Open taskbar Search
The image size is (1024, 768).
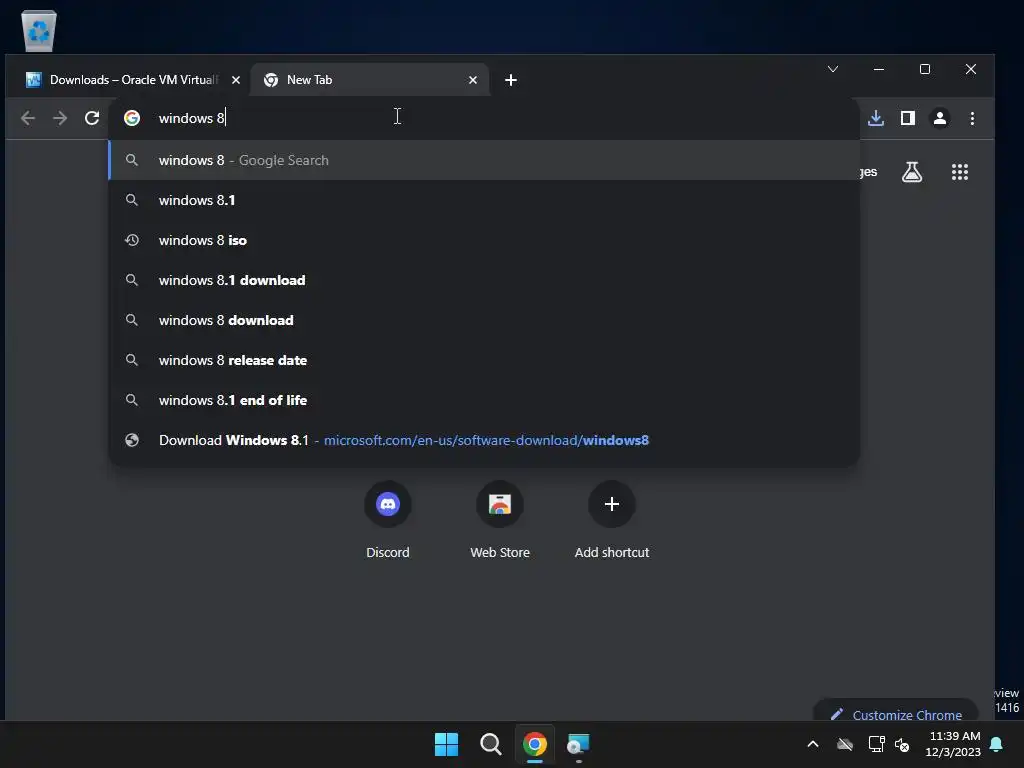click(490, 744)
